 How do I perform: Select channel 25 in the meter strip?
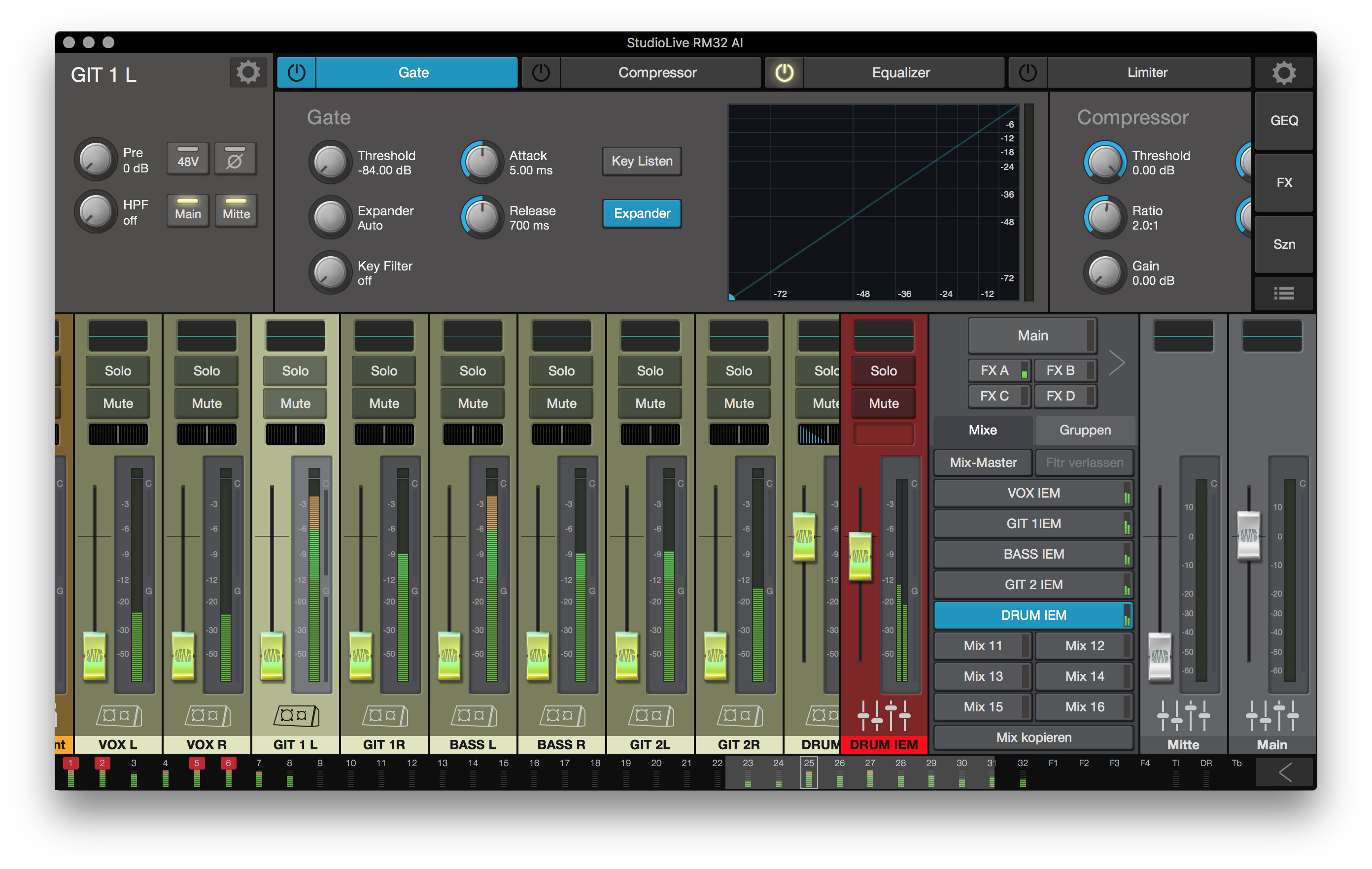tap(809, 772)
